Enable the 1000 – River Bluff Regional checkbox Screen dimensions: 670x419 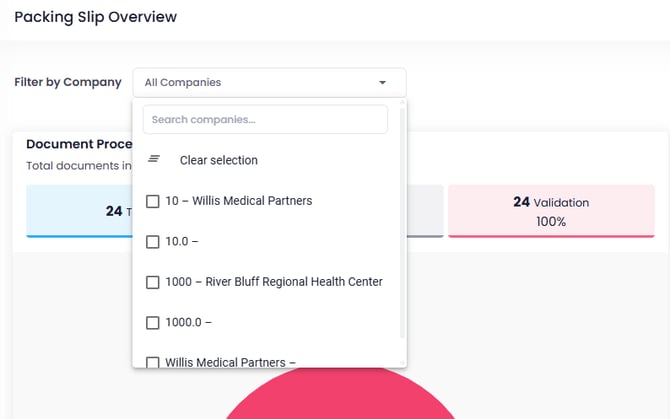[153, 282]
